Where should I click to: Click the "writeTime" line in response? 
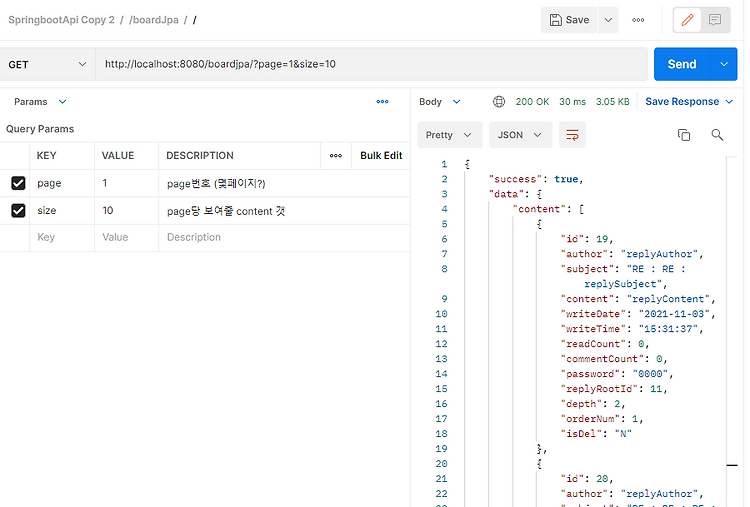pos(632,329)
